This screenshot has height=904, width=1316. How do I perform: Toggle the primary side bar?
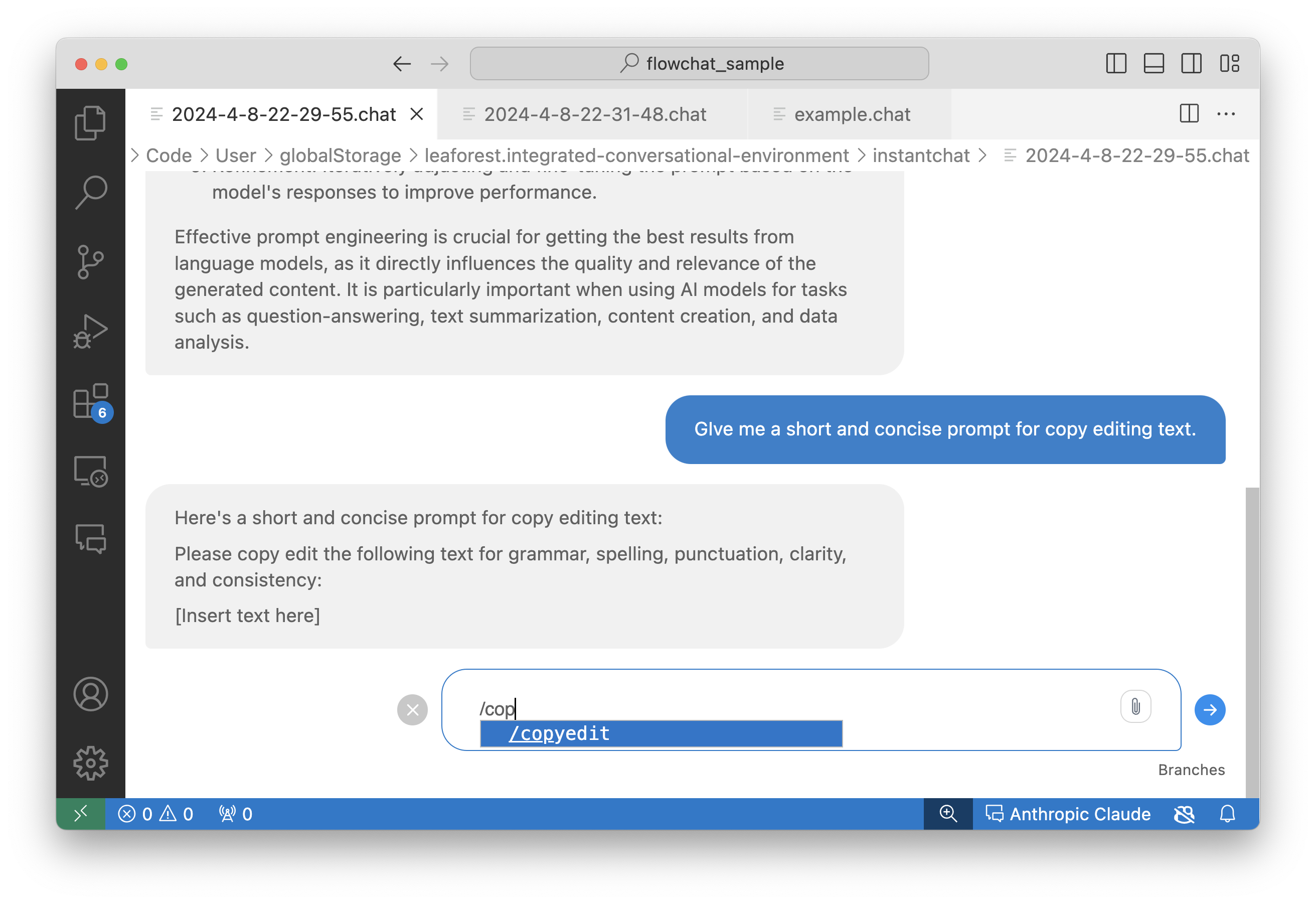pyautogui.click(x=1115, y=63)
